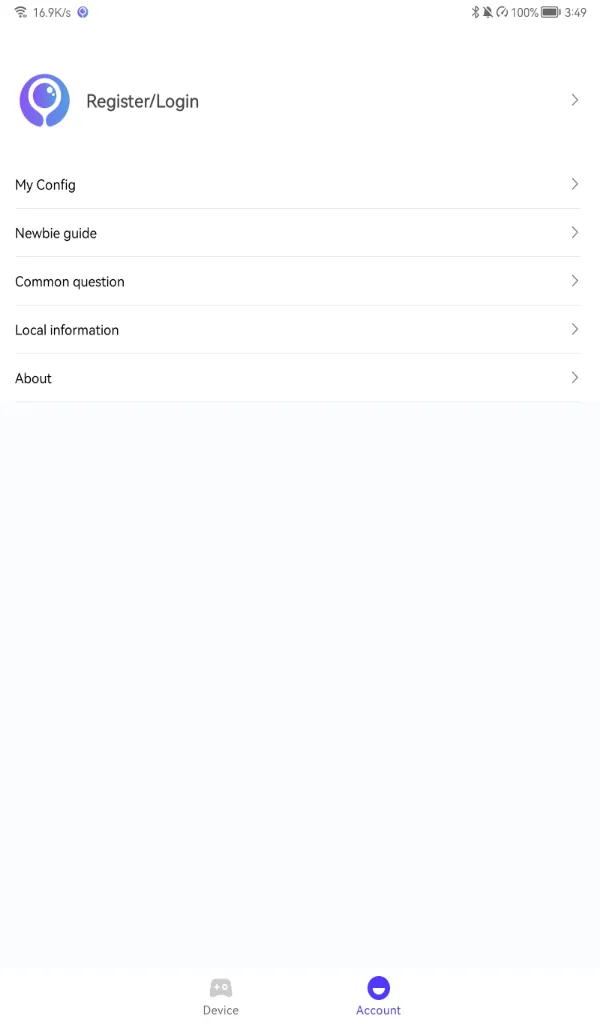
Task: Open My Config using its chevron arrow
Action: (x=574, y=184)
